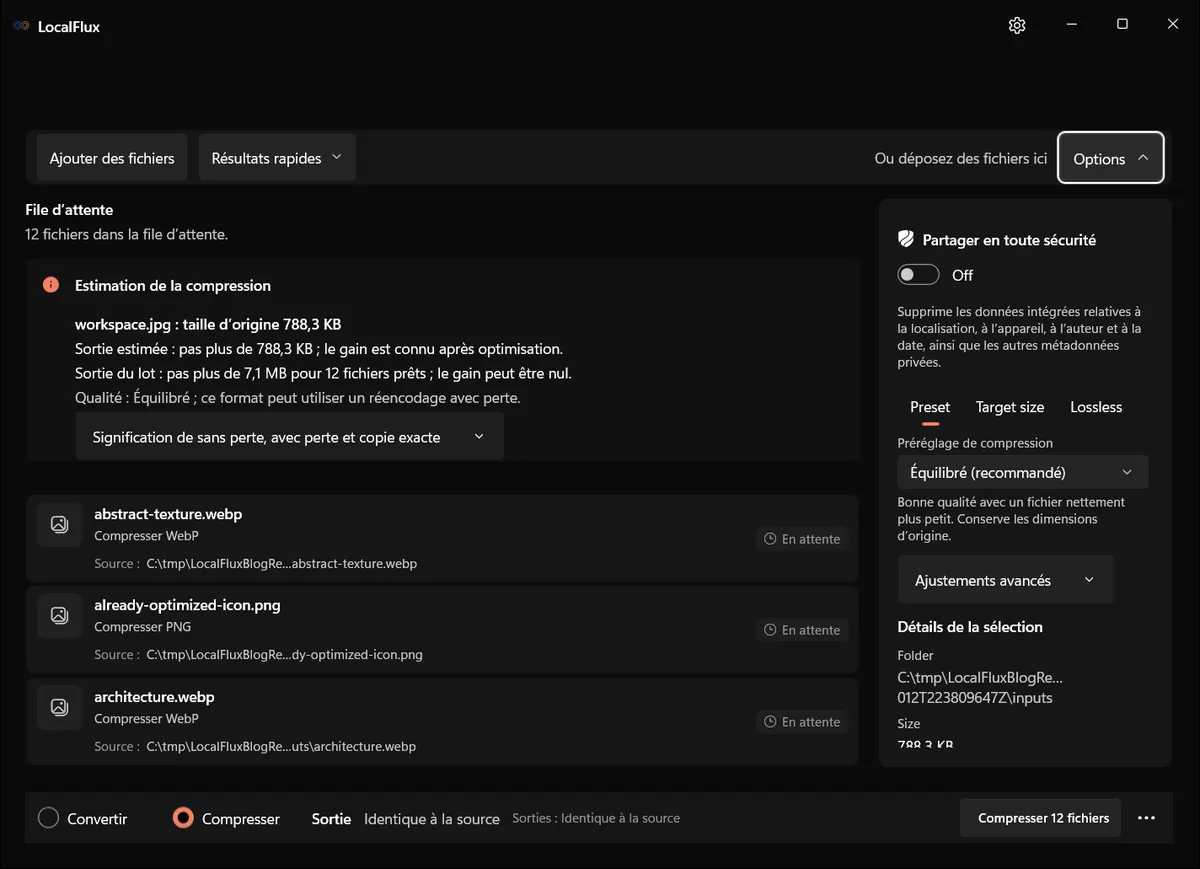Click the source path of architecture.webp
1200x869 pixels.
[281, 747]
